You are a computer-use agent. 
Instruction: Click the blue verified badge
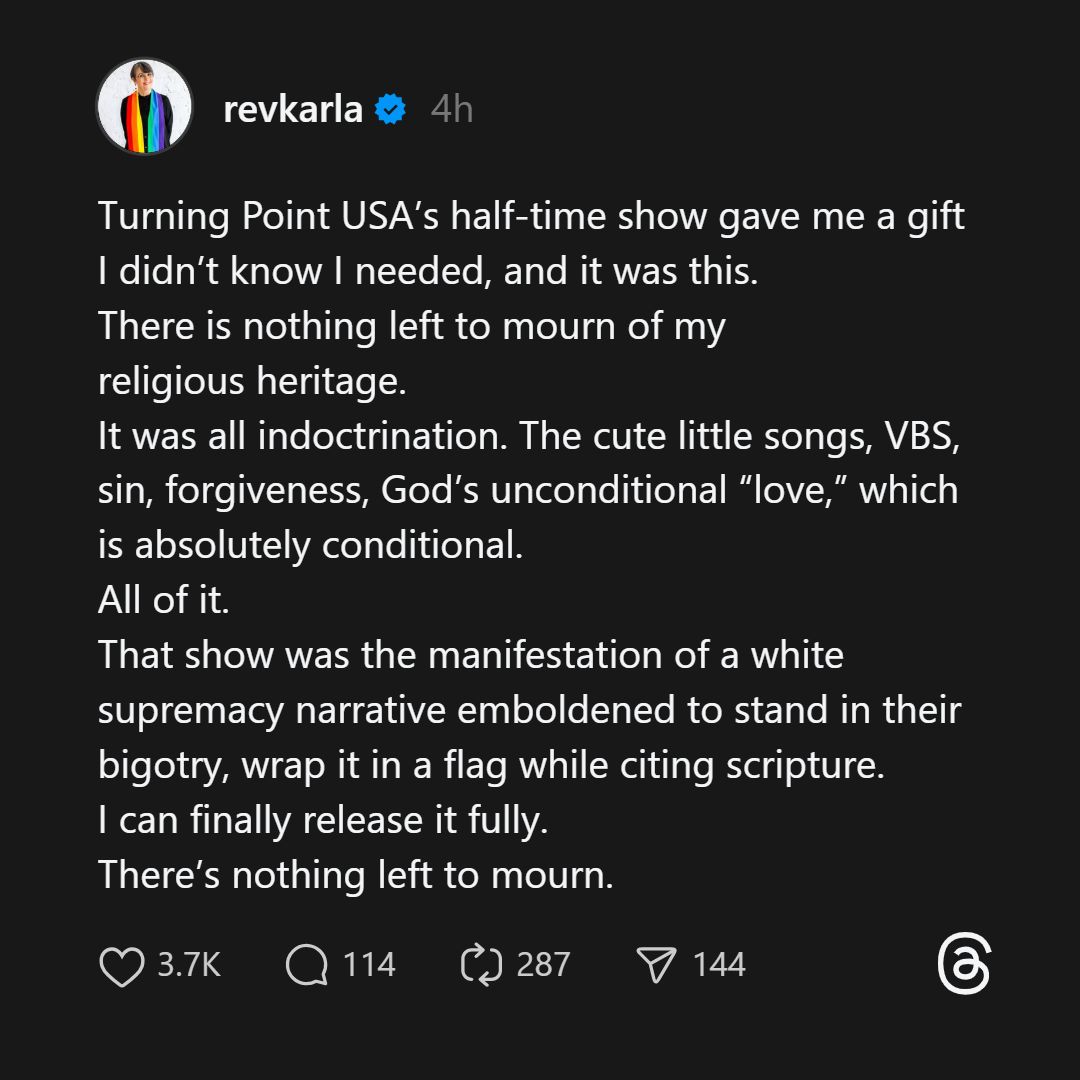coord(390,109)
